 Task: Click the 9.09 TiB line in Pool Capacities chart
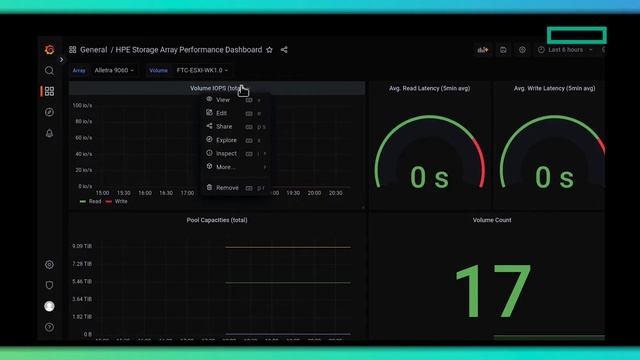click(x=288, y=247)
